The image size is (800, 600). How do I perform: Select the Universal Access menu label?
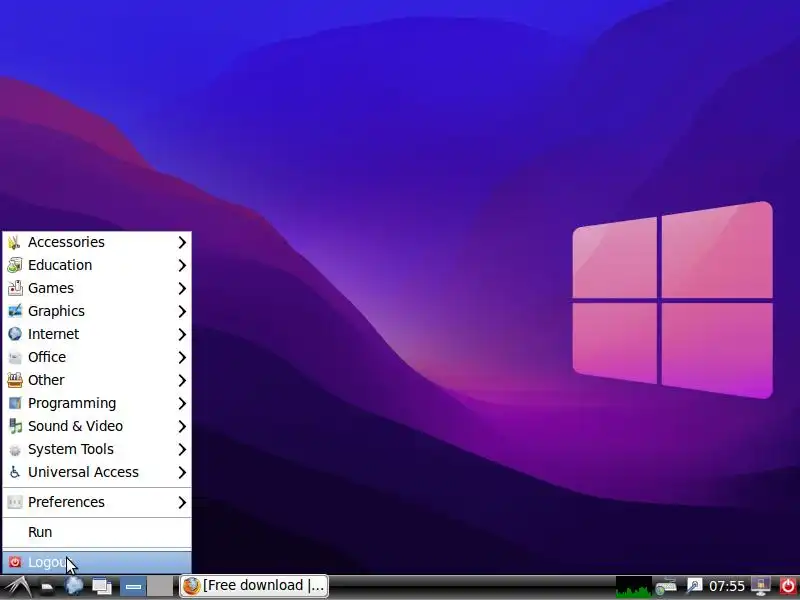tap(83, 472)
